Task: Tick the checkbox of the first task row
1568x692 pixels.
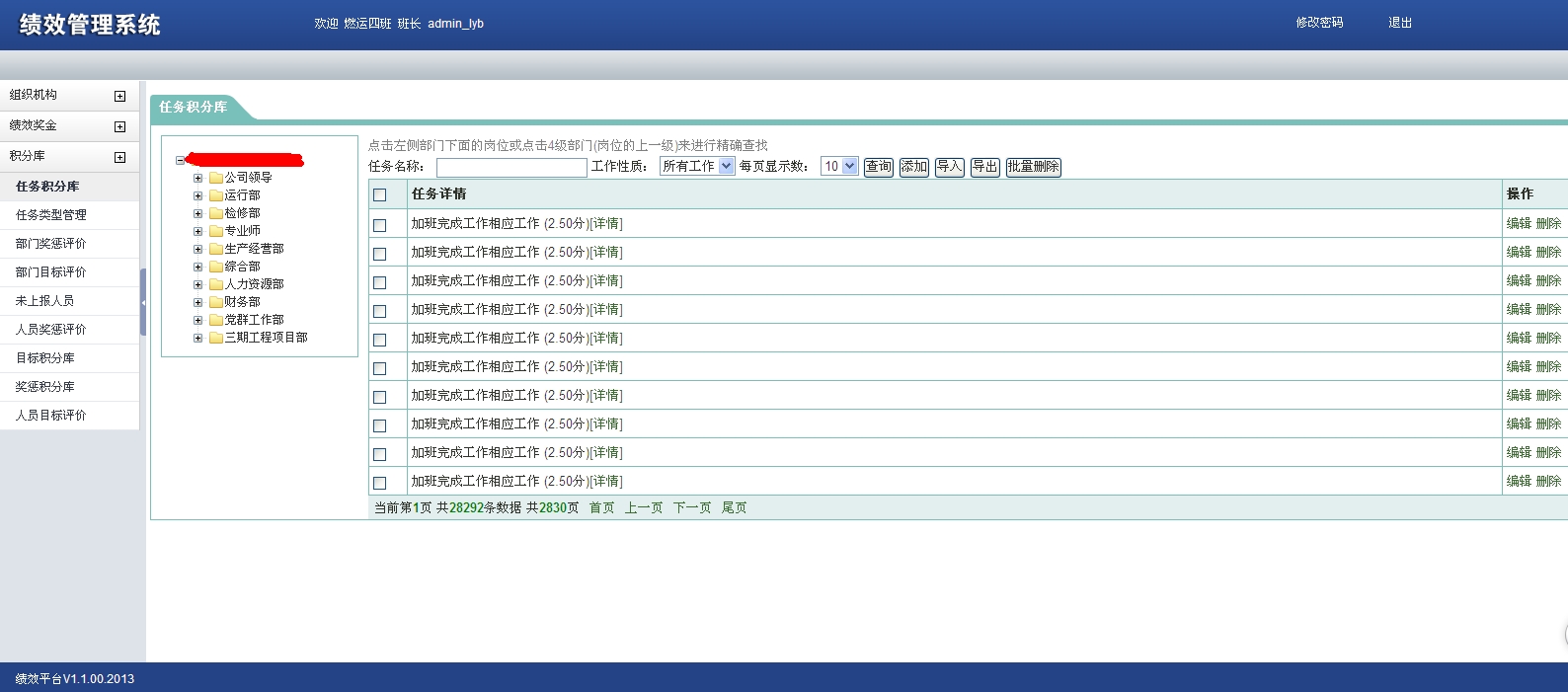Action: tap(379, 225)
